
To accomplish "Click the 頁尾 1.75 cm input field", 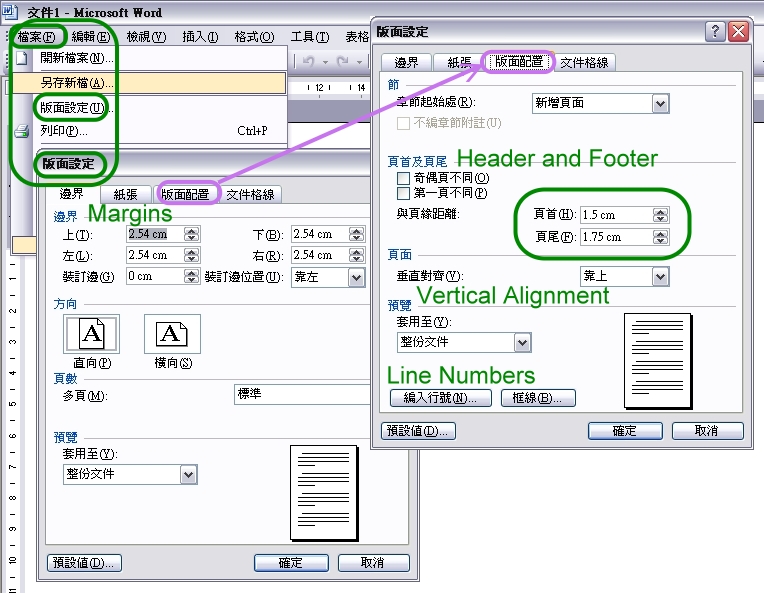I will 616,238.
